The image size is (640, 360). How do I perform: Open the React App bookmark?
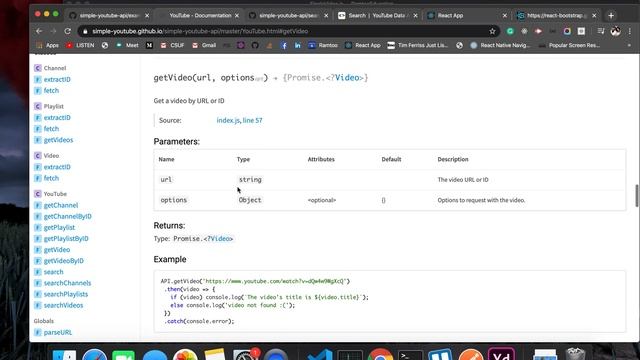coord(362,45)
